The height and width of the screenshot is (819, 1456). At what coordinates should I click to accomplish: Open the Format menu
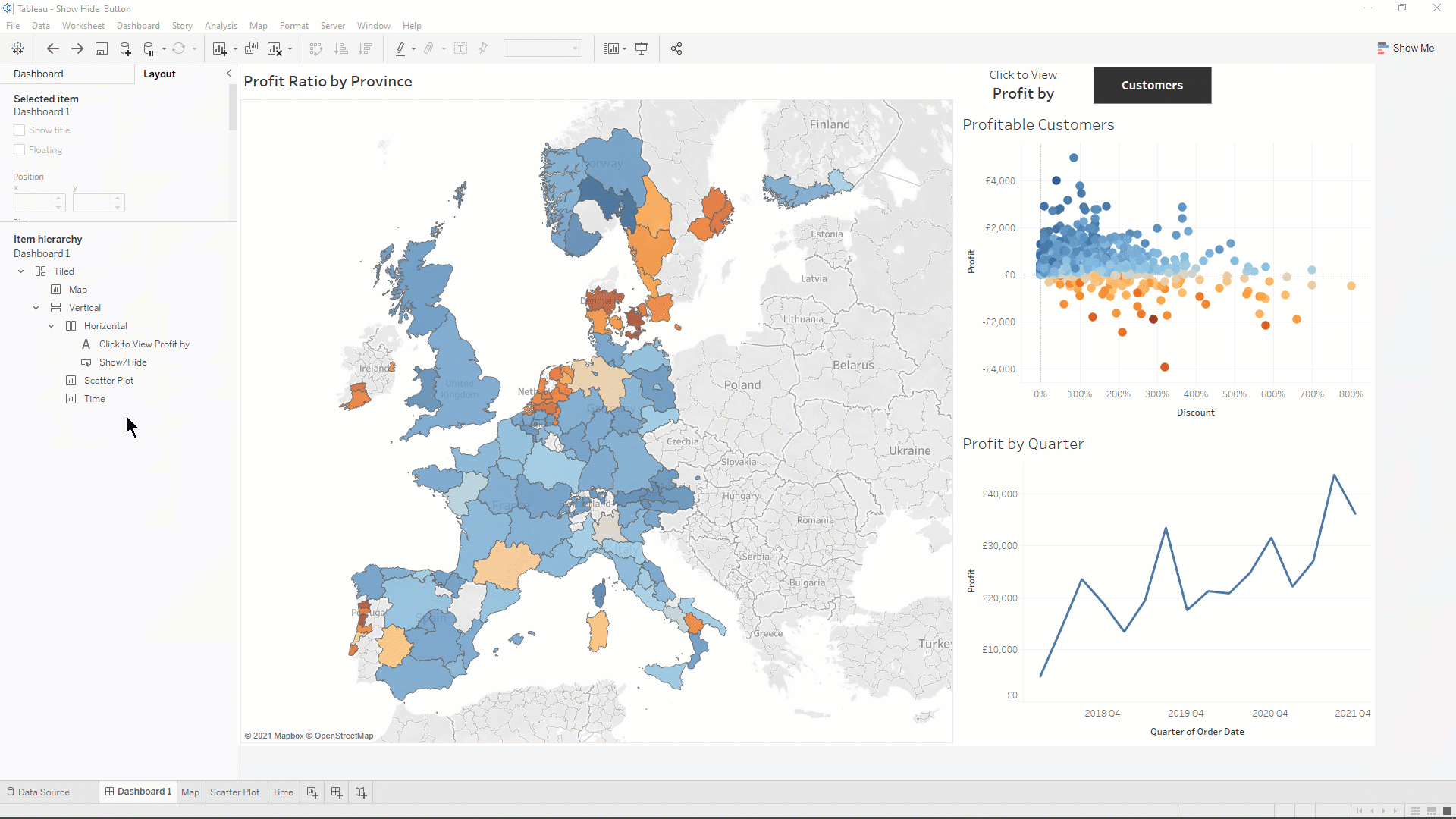(294, 26)
